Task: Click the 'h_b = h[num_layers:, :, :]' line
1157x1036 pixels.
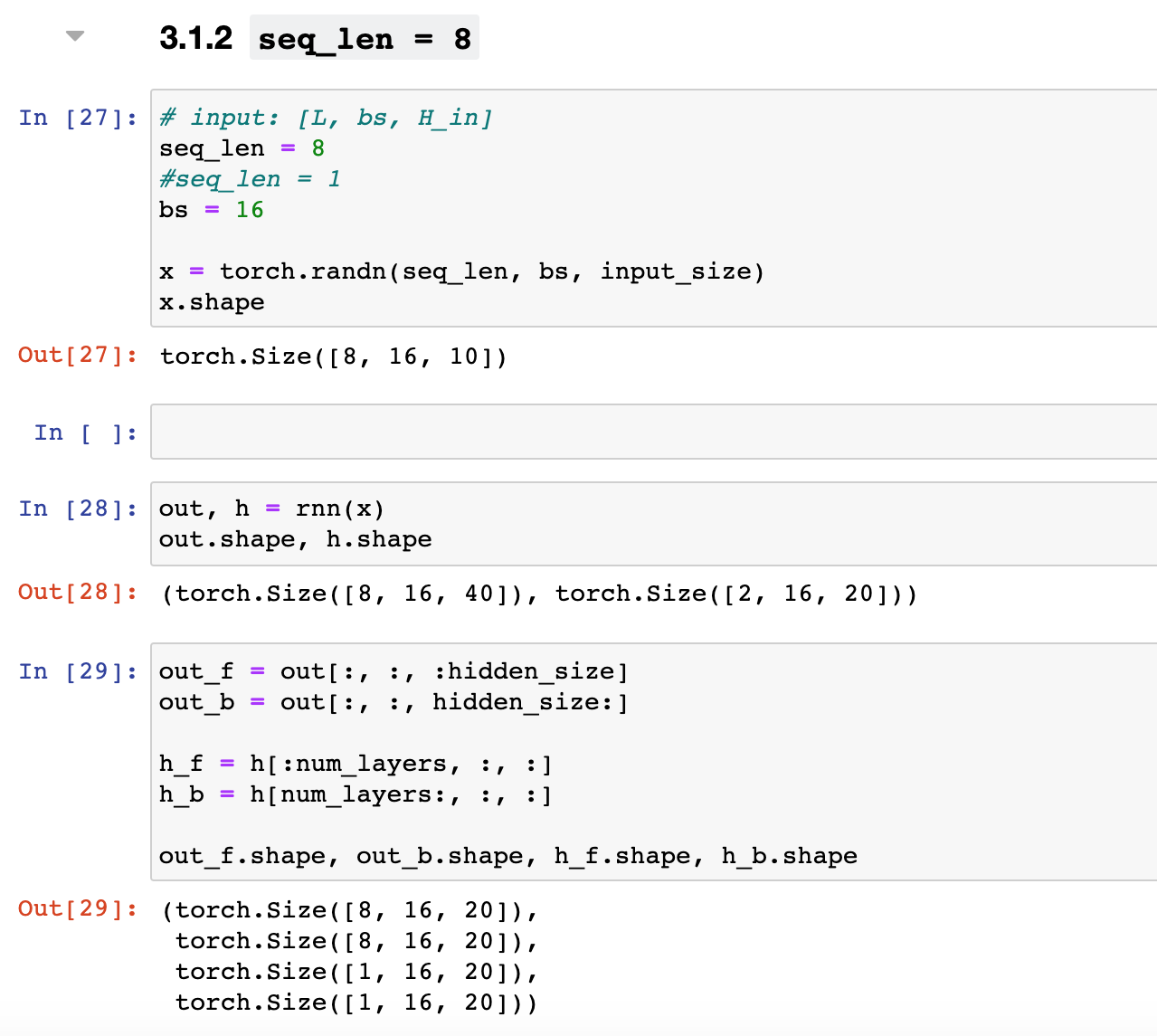Action: click(x=356, y=794)
